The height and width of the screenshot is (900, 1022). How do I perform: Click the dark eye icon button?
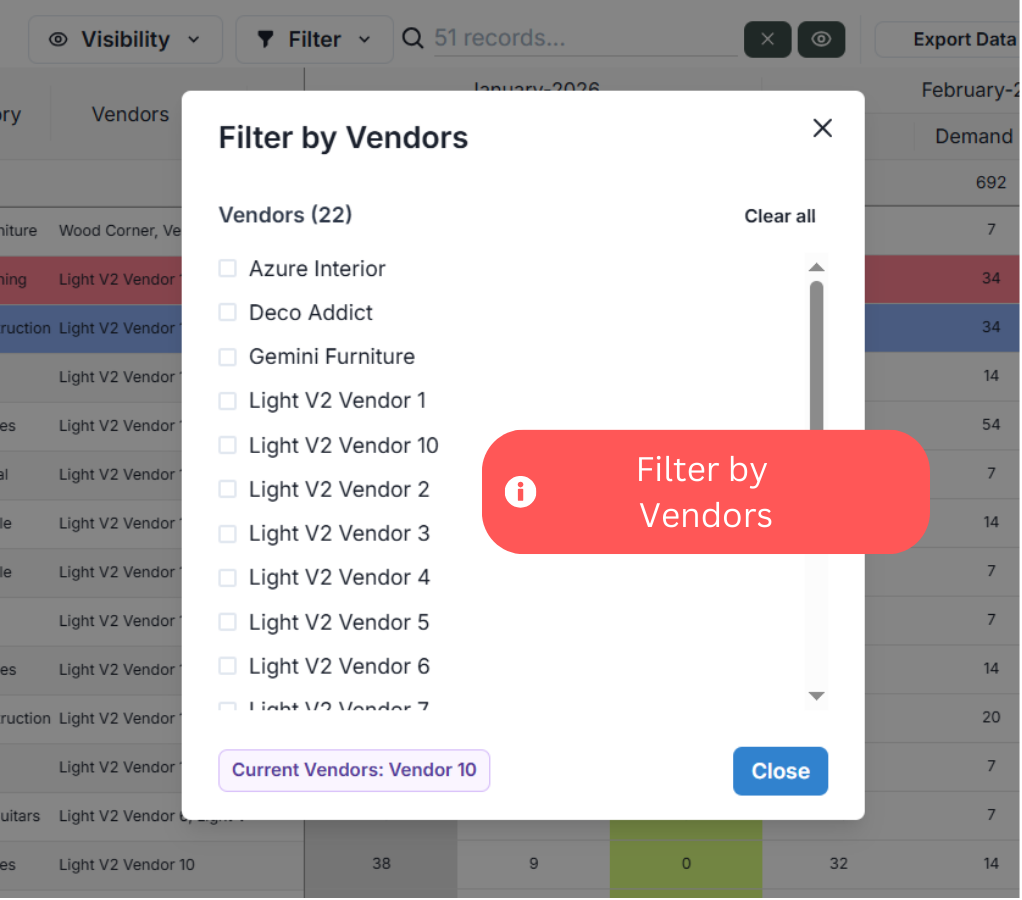tap(821, 39)
